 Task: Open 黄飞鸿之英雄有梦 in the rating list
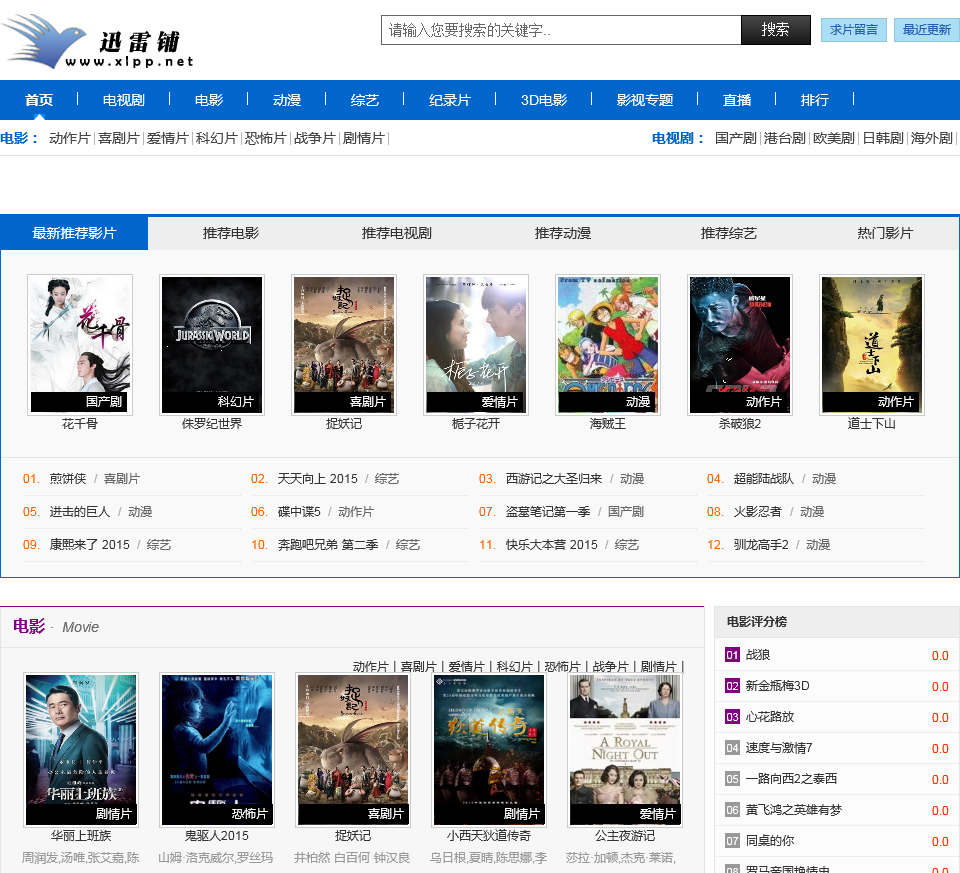tap(793, 810)
